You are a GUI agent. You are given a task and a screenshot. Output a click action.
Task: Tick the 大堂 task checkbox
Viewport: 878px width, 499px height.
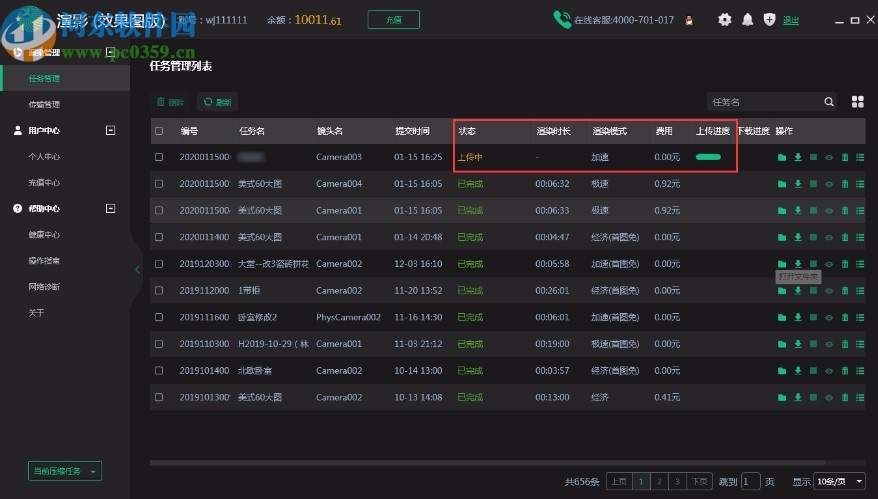pos(159,264)
